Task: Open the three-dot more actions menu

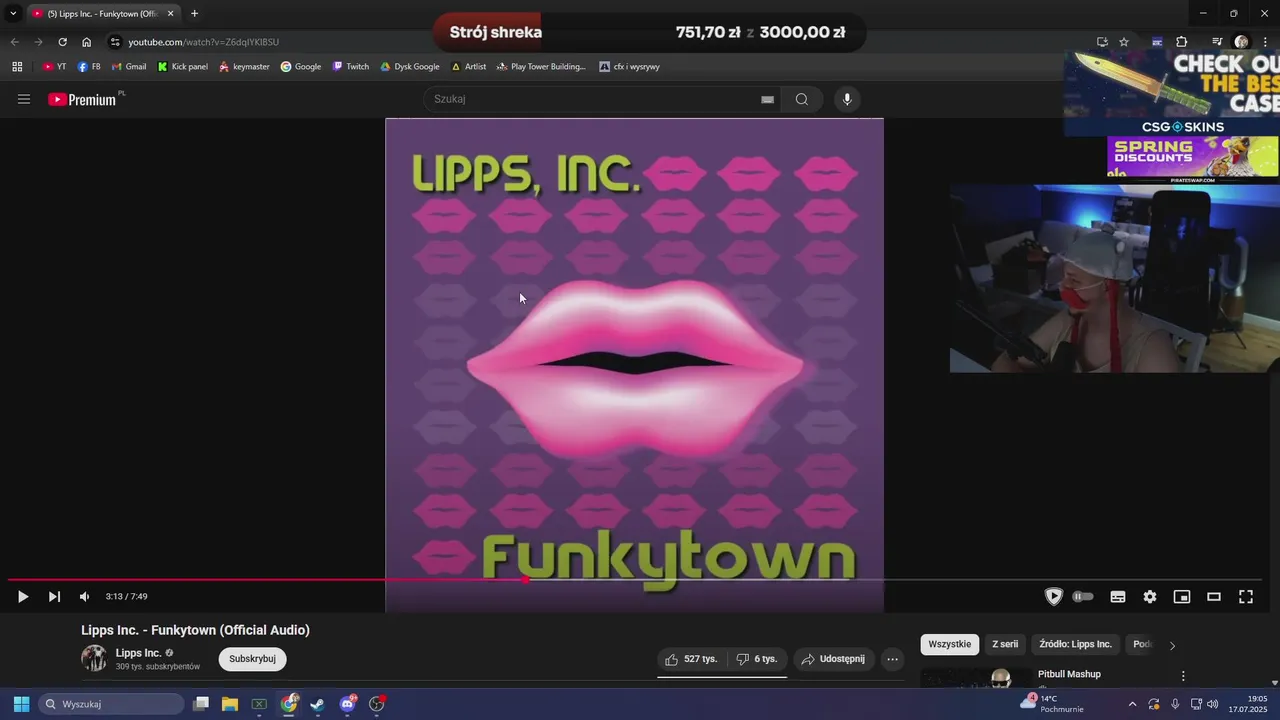Action: coord(893,659)
